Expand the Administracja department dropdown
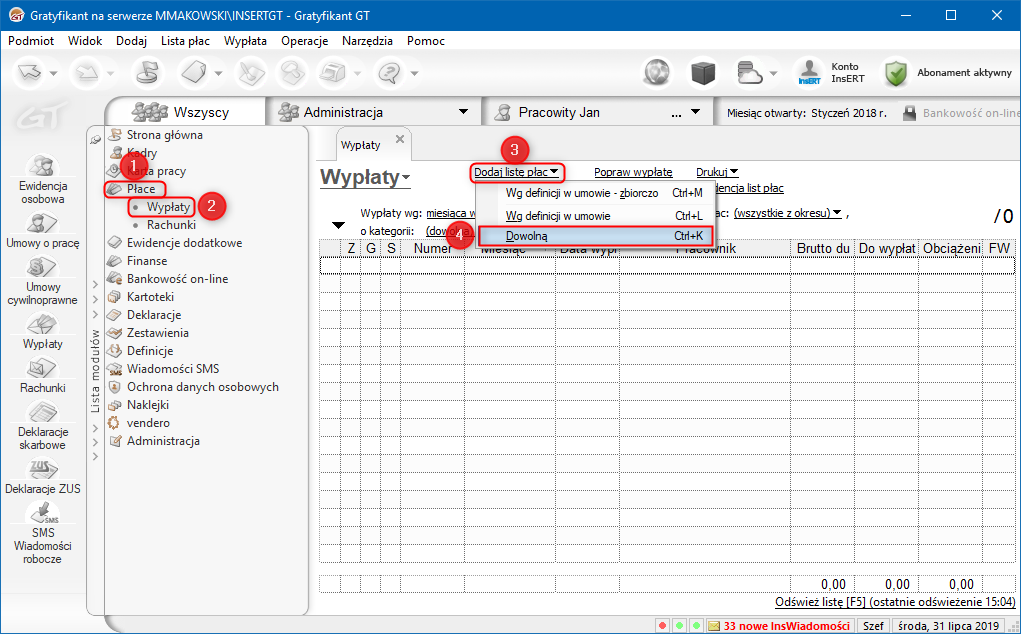The height and width of the screenshot is (634, 1021). coord(463,112)
